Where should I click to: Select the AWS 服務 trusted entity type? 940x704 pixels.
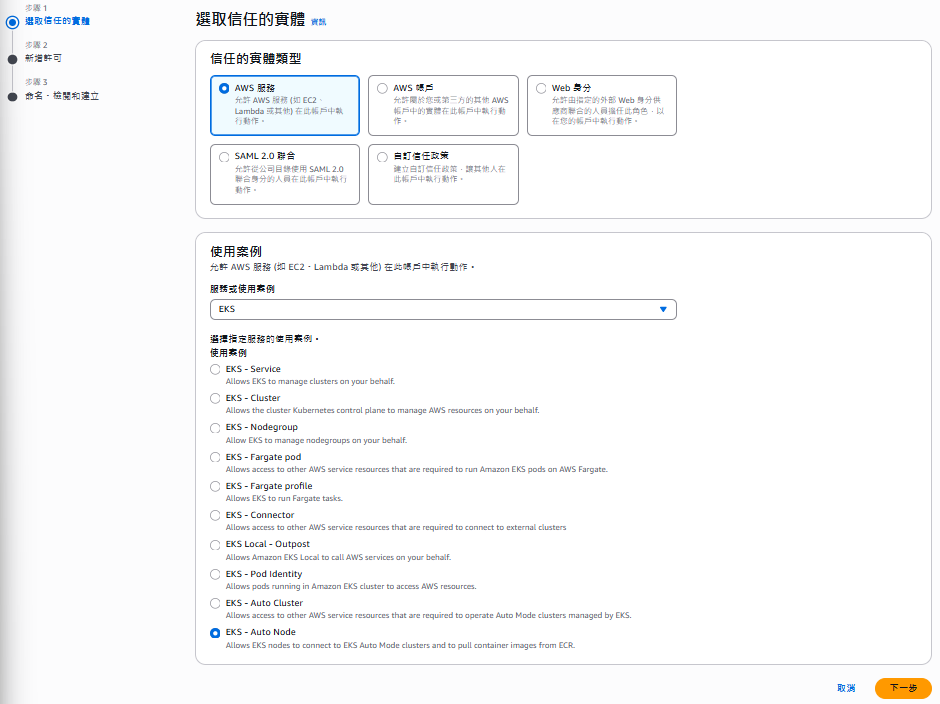click(x=285, y=105)
